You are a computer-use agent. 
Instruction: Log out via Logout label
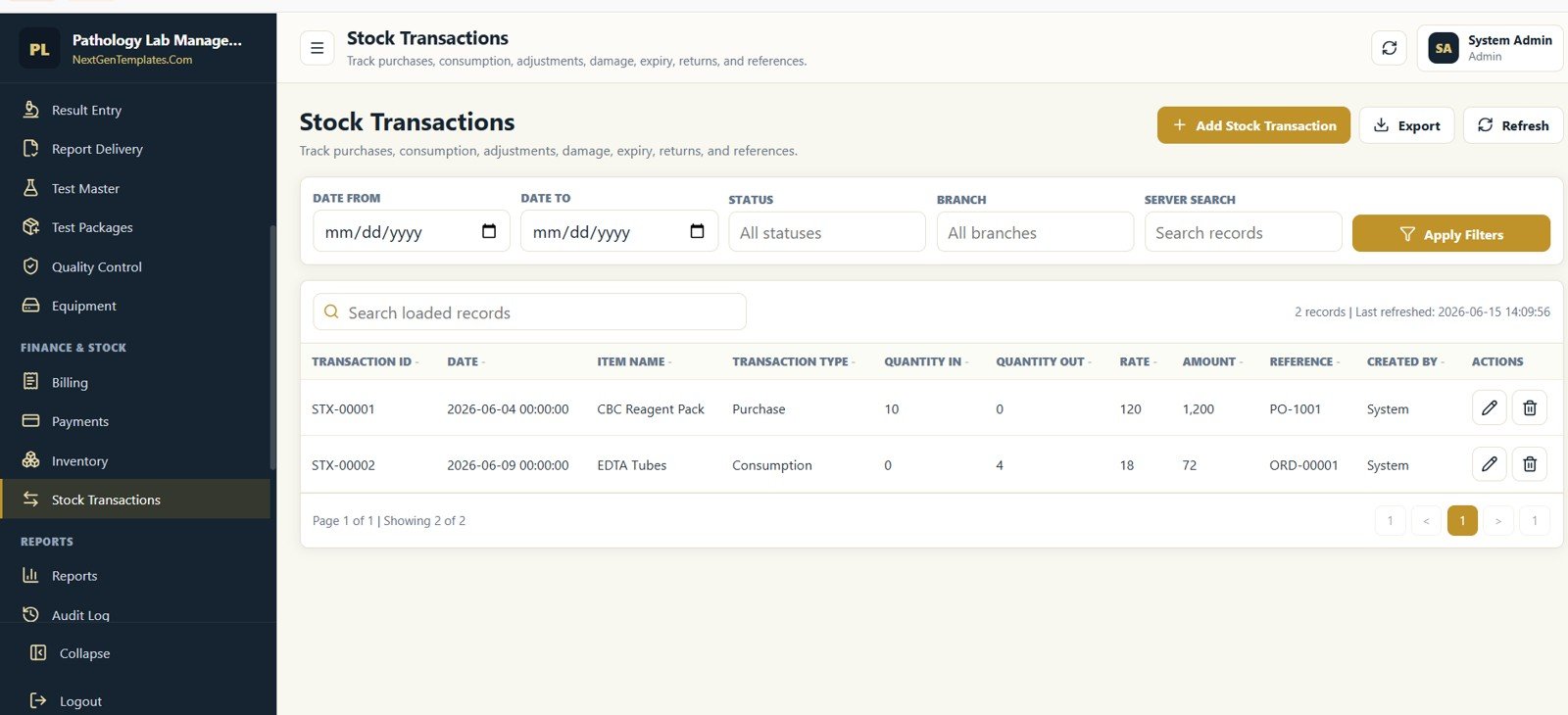point(80,701)
